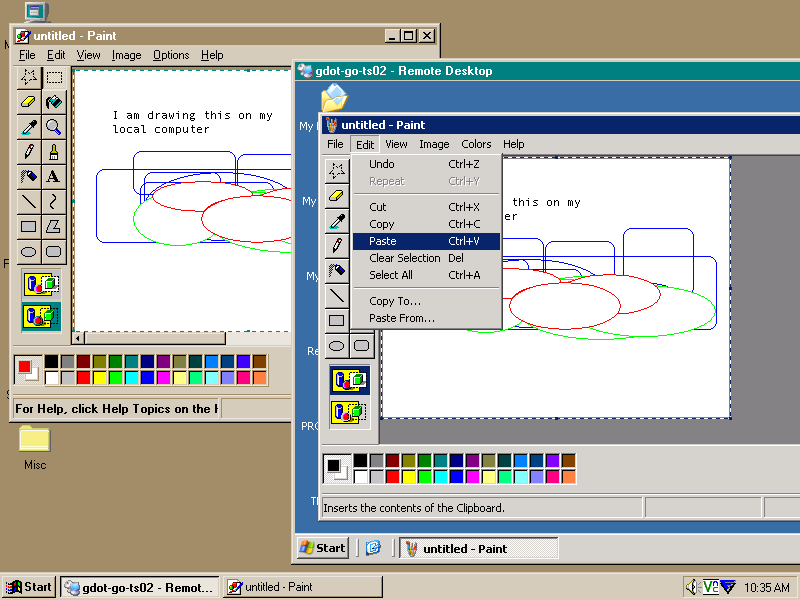Select the Curve tool in local Paint
This screenshot has height=600, width=800.
(54, 201)
